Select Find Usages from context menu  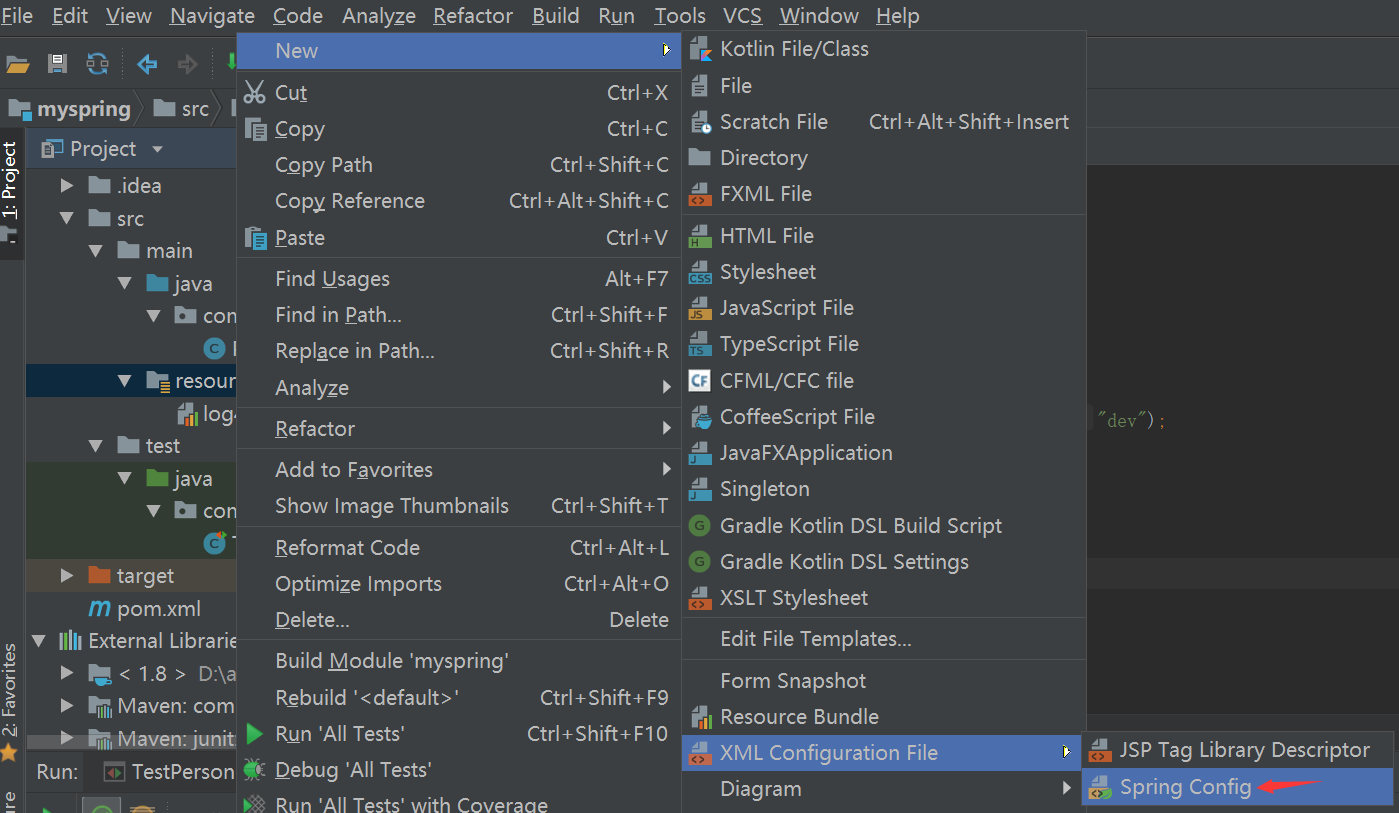(458, 279)
